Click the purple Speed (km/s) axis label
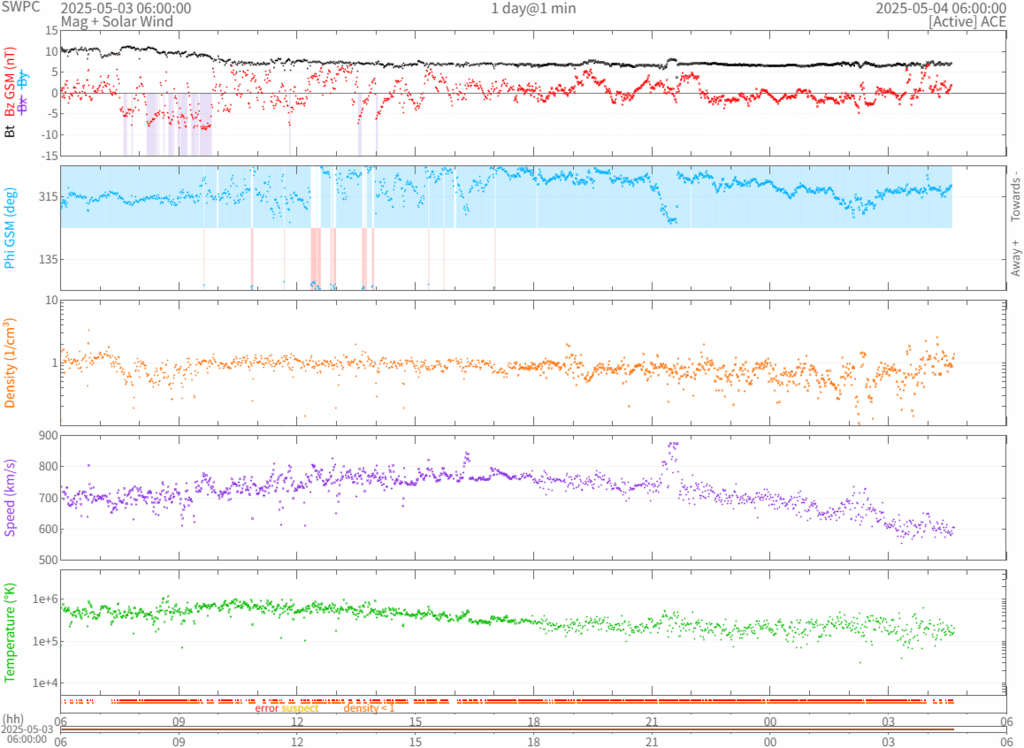The image size is (1024, 748). pyautogui.click(x=10, y=497)
